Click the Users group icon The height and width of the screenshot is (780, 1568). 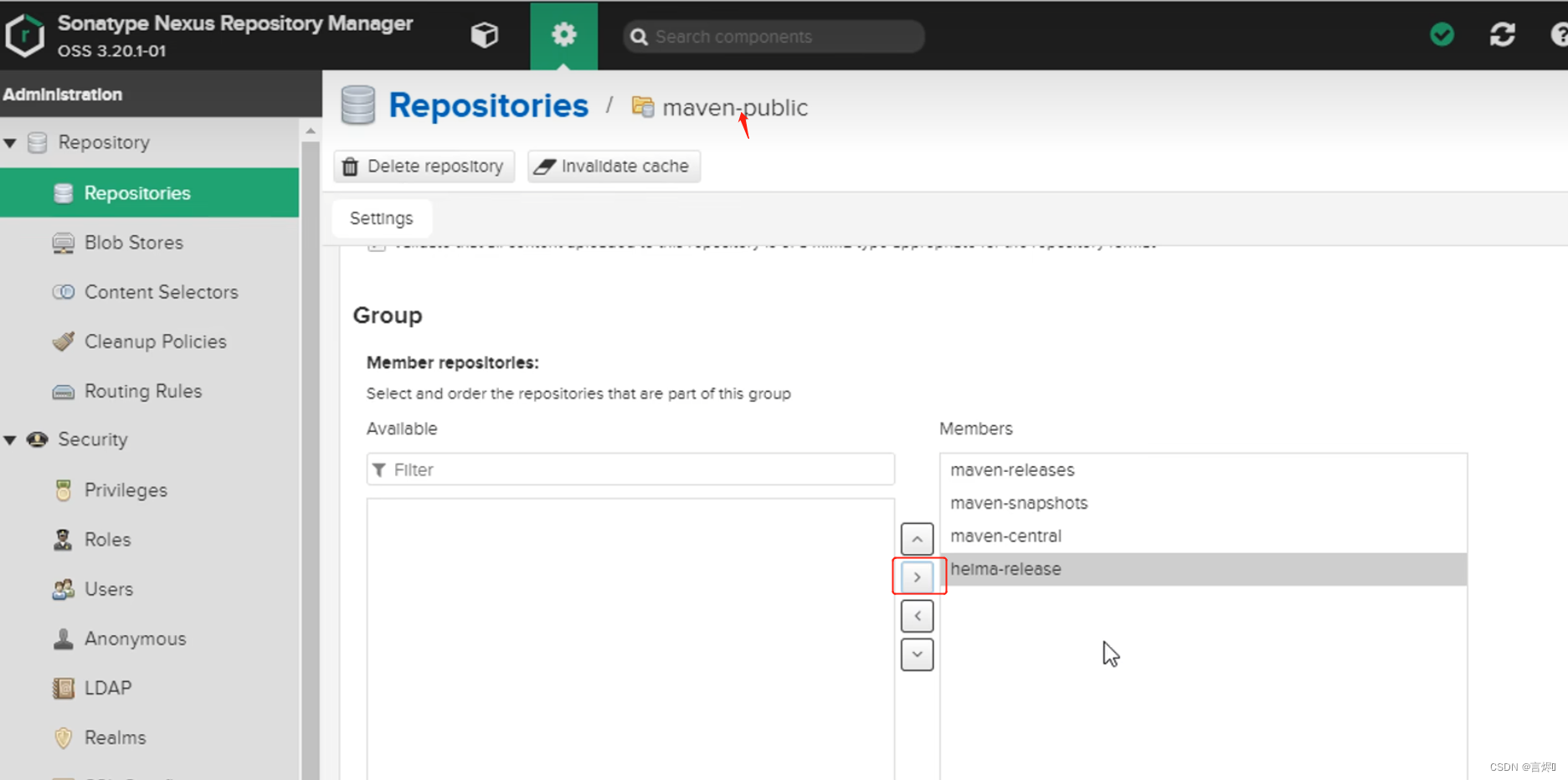(63, 589)
